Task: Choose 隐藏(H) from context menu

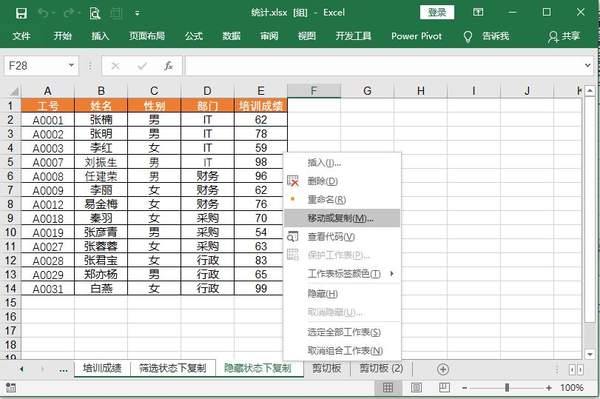Action: (x=342, y=293)
